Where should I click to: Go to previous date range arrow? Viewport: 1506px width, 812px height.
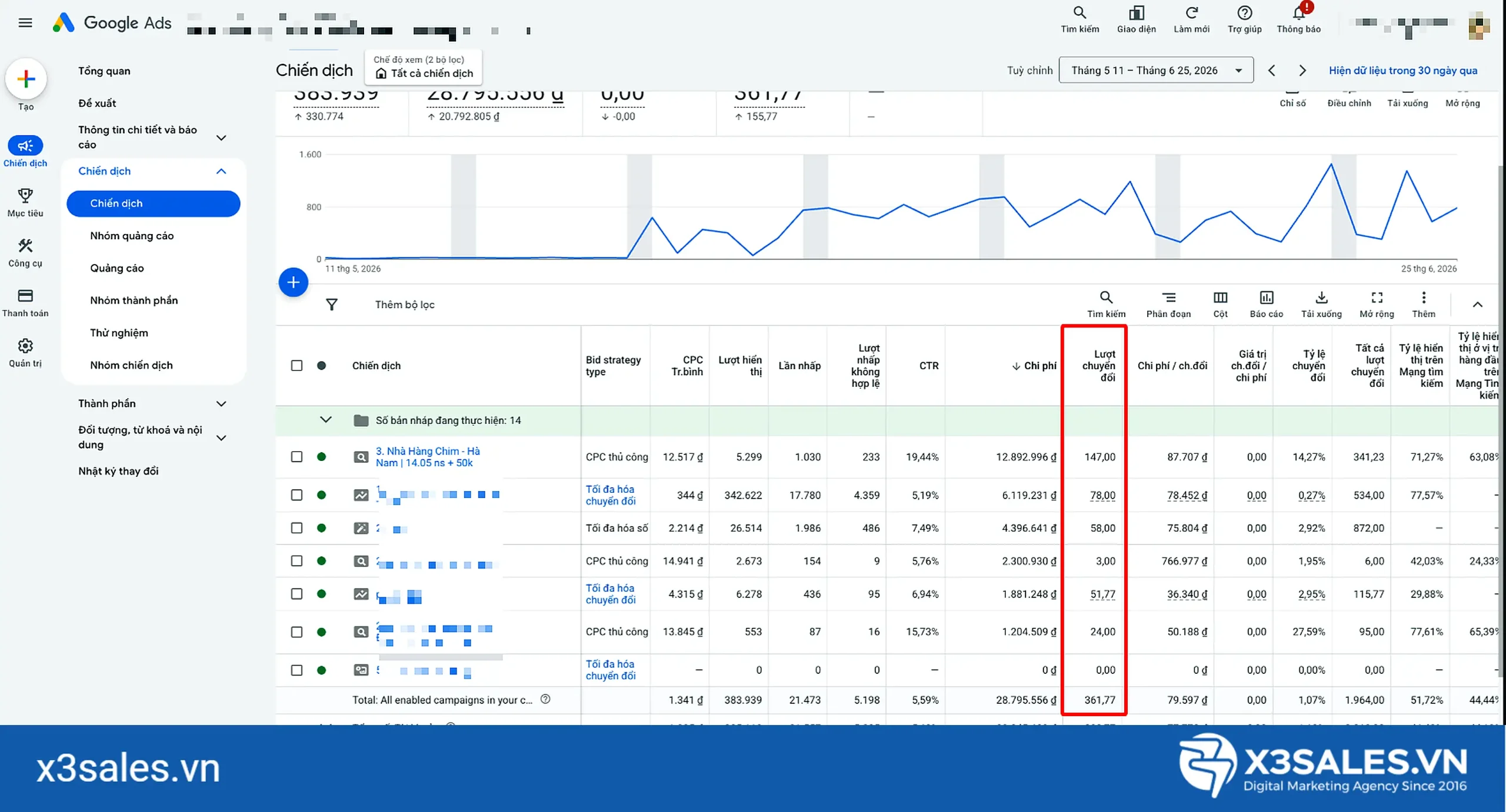coord(1271,71)
